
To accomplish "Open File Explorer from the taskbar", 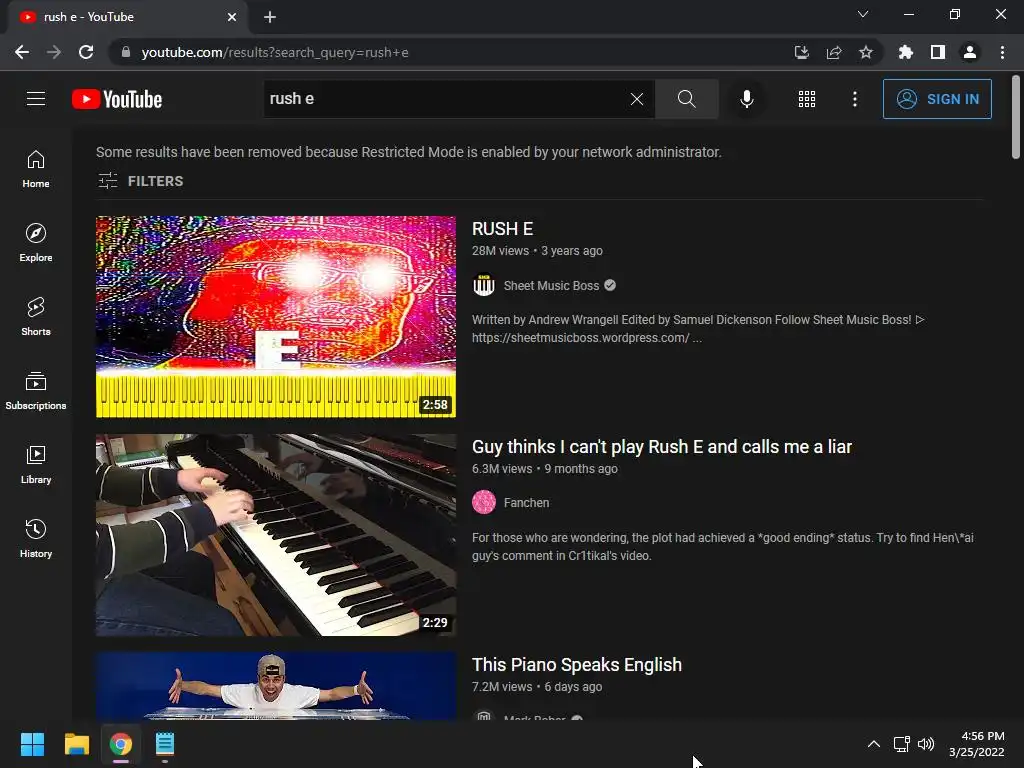I will click(x=76, y=744).
